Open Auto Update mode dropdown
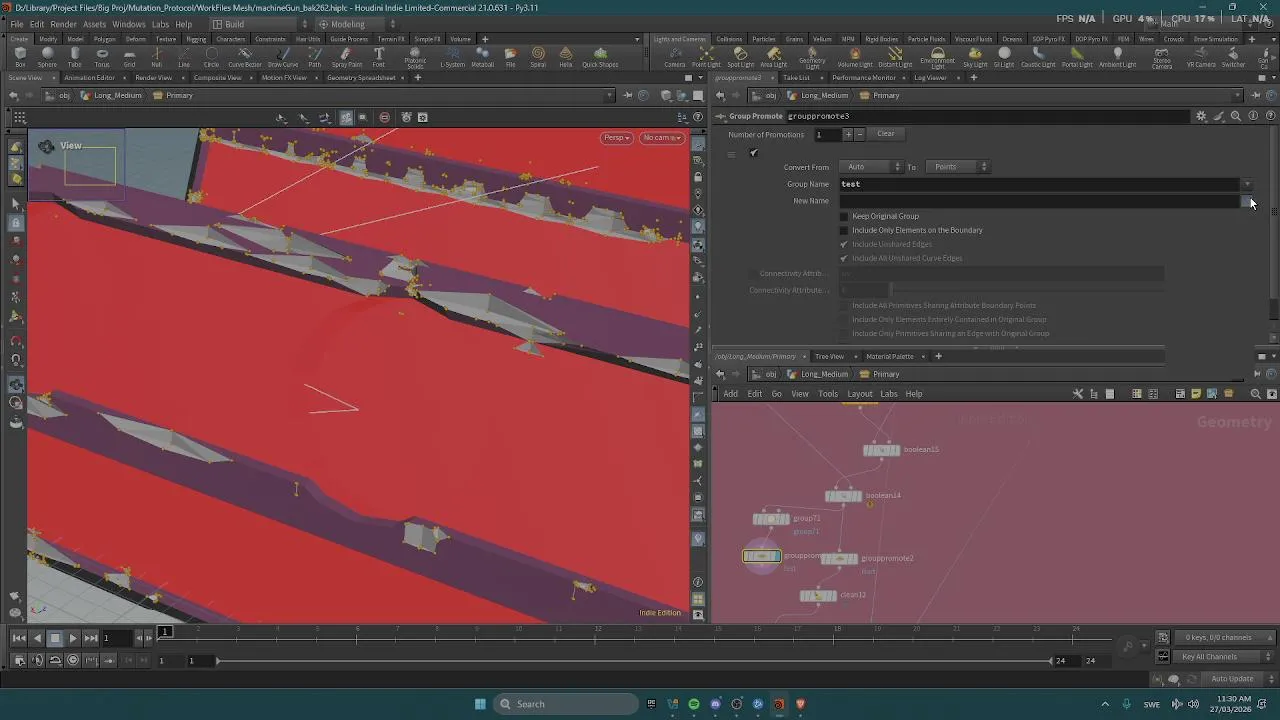The height and width of the screenshot is (720, 1280). [1237, 679]
